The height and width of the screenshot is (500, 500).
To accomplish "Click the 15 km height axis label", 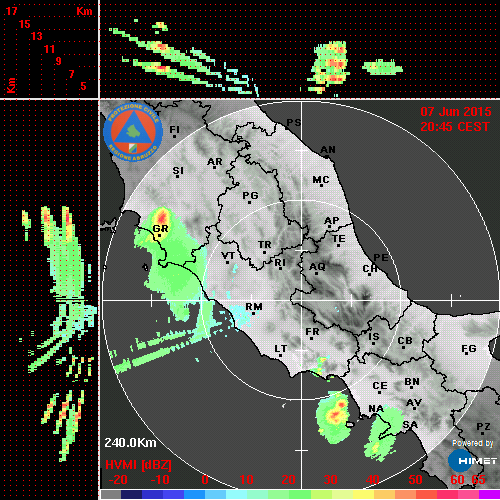I will coord(24,24).
